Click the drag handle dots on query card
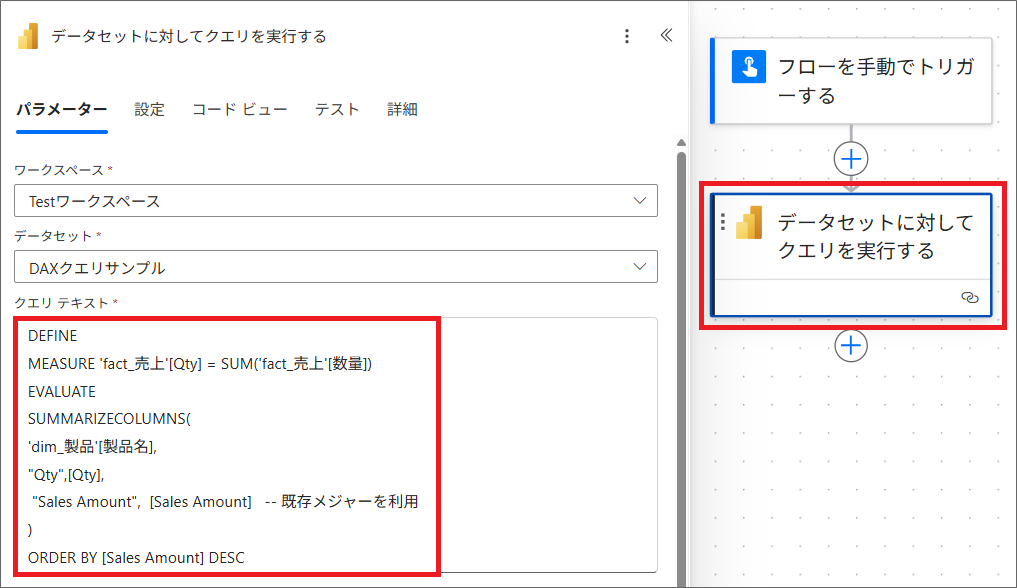The image size is (1017, 588). pos(723,222)
